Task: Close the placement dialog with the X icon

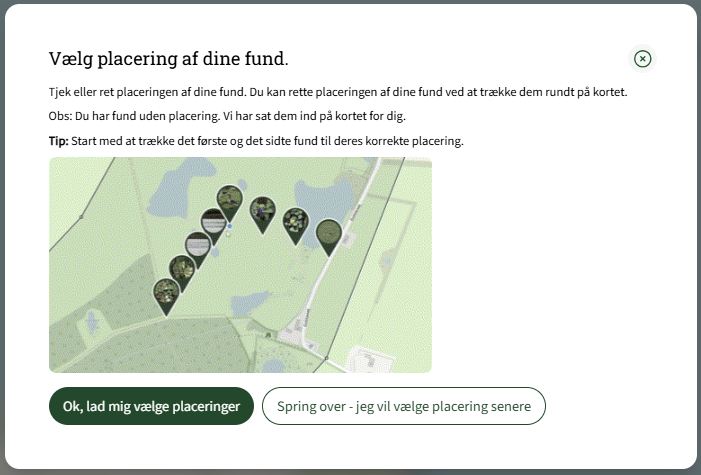Action: coord(643,59)
